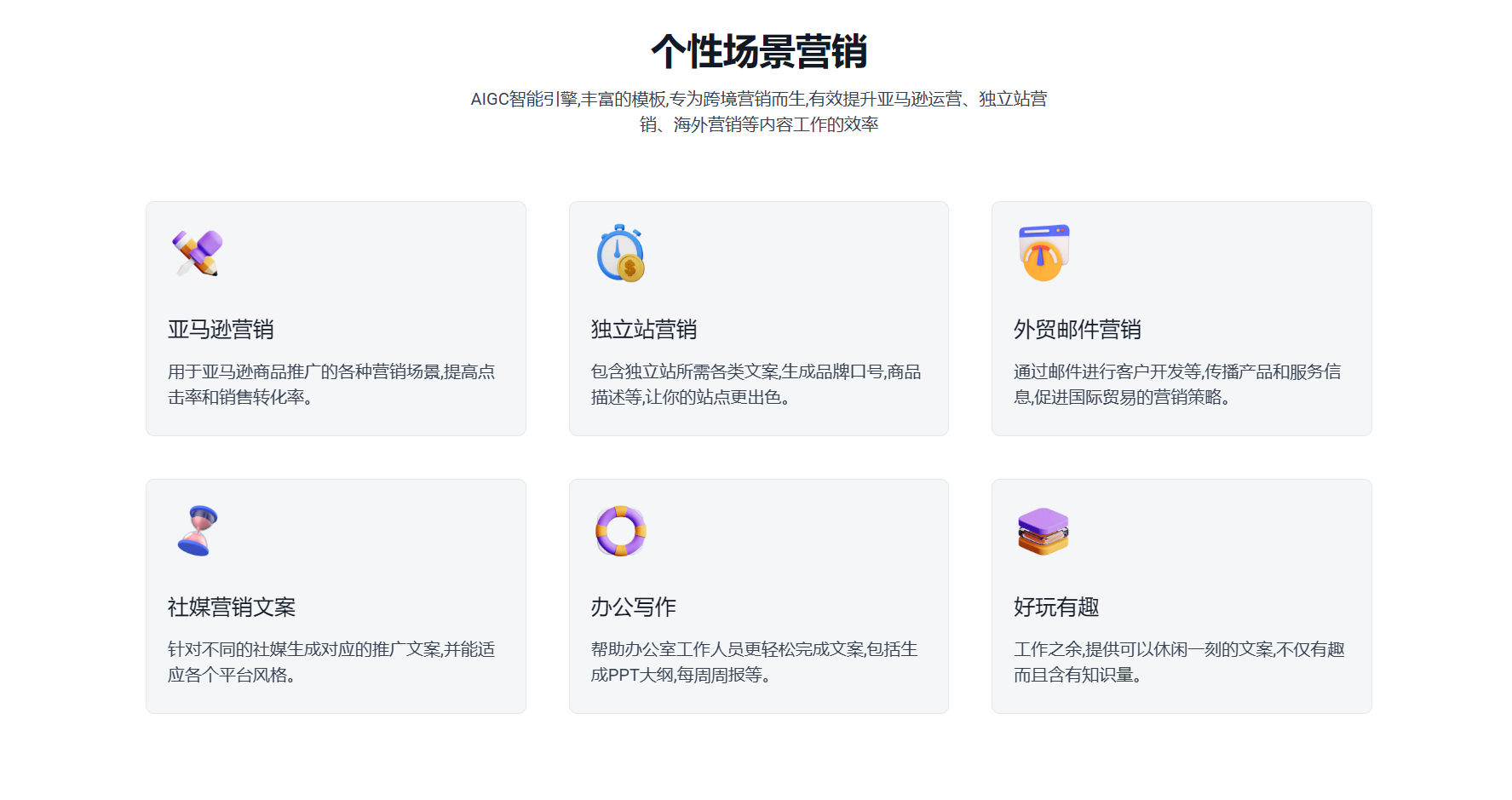Click the description 通过邮件进行客户开发等
This screenshot has height=800, width=1512.
1177,384
